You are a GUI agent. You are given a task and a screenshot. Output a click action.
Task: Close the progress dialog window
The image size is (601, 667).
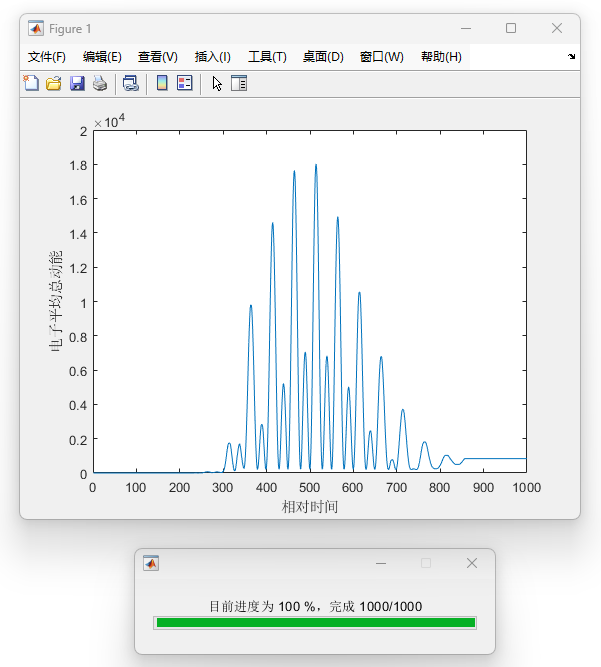pos(472,563)
